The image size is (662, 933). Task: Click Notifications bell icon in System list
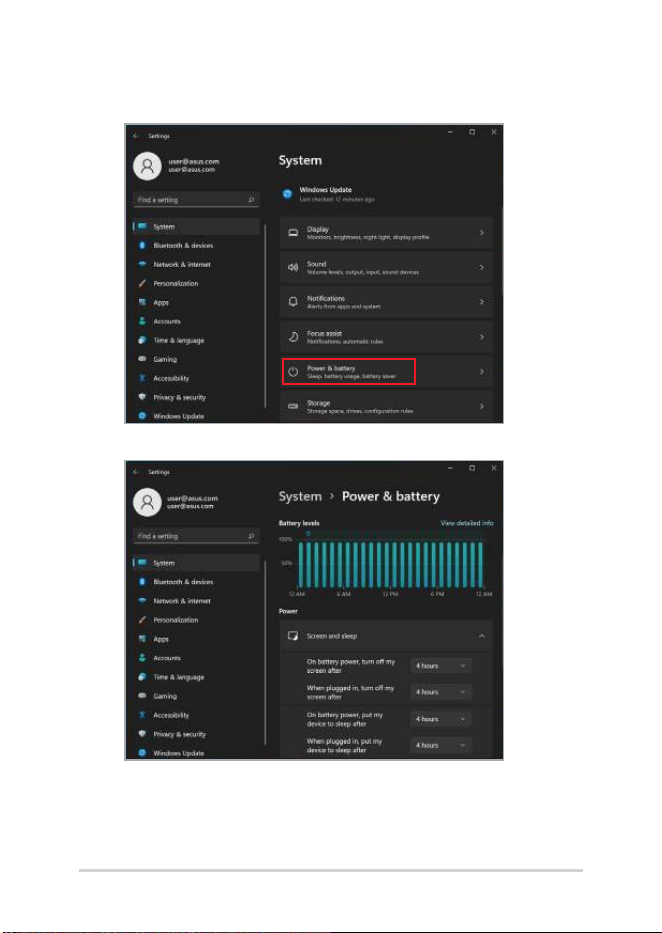click(293, 302)
